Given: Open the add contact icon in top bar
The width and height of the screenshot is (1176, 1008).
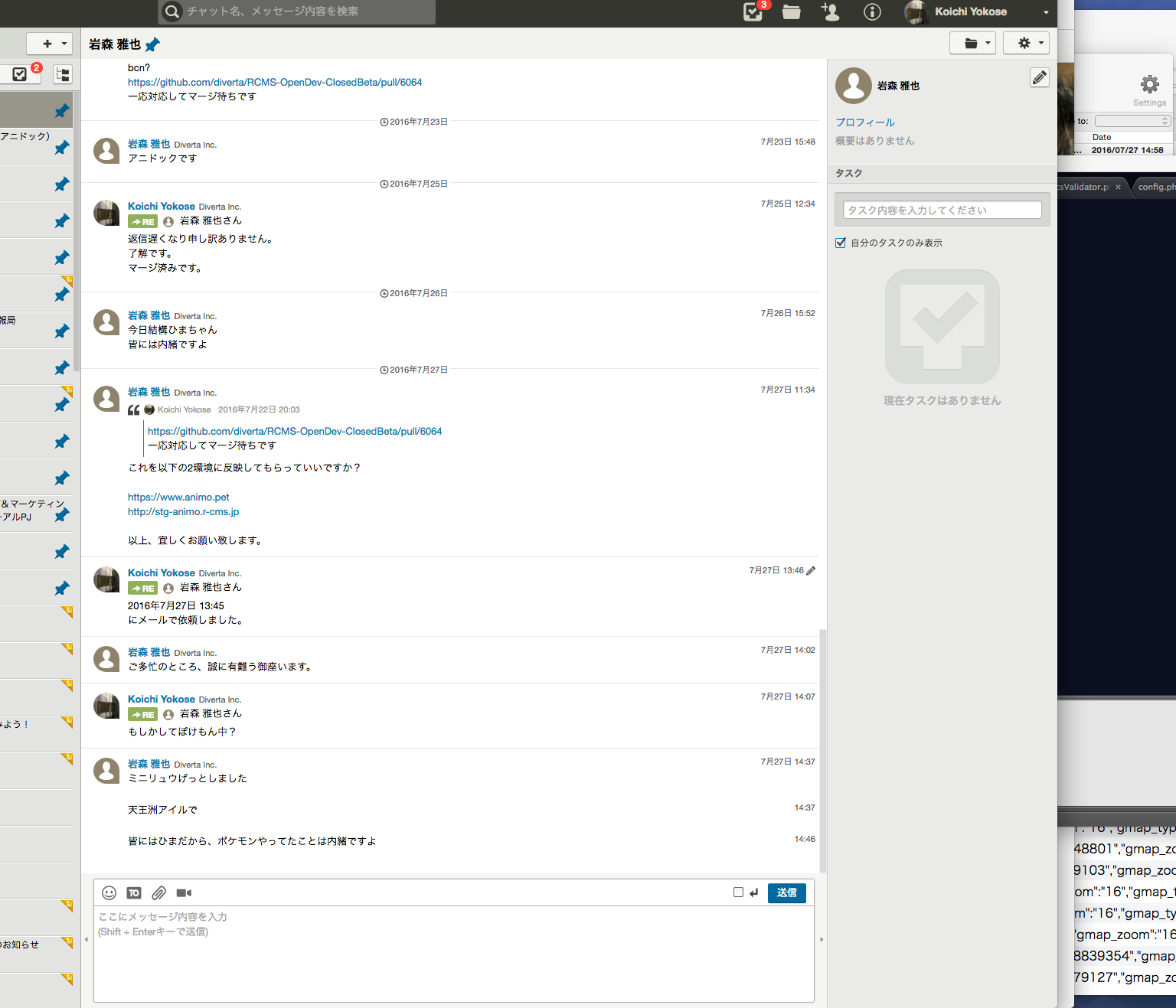Looking at the screenshot, I should [830, 11].
